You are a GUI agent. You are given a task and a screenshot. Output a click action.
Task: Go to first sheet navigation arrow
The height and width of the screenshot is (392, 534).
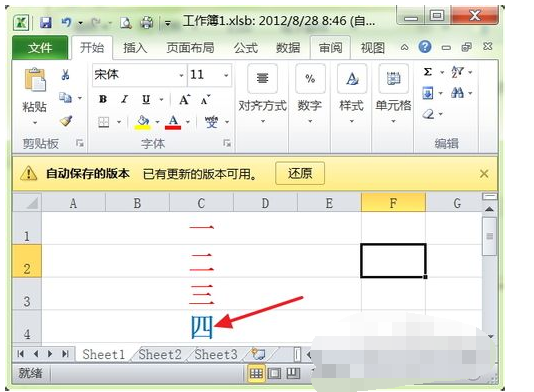point(20,354)
